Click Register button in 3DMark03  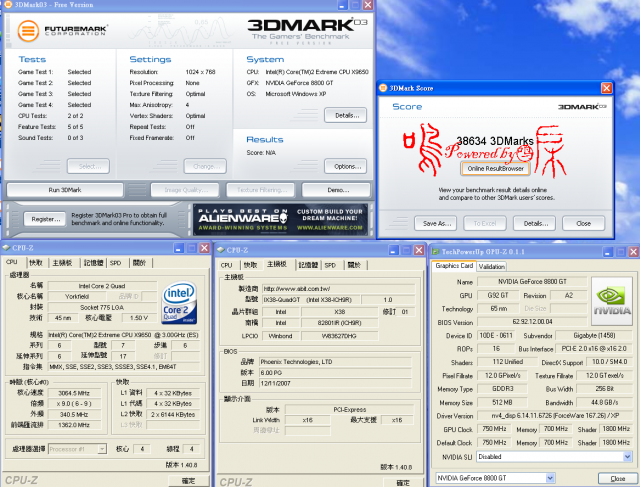coord(45,219)
